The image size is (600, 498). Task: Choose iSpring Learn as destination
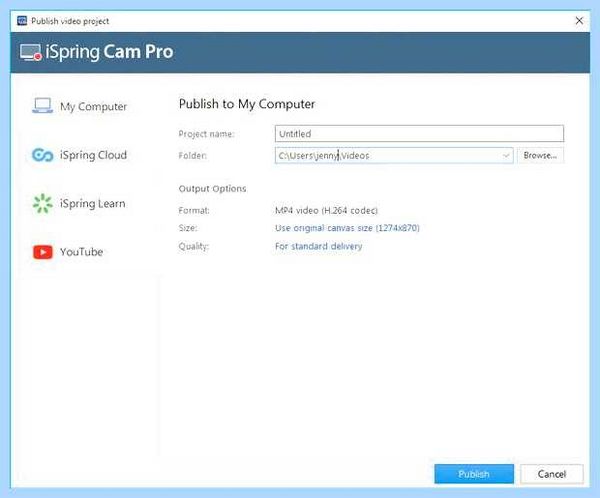coord(80,203)
